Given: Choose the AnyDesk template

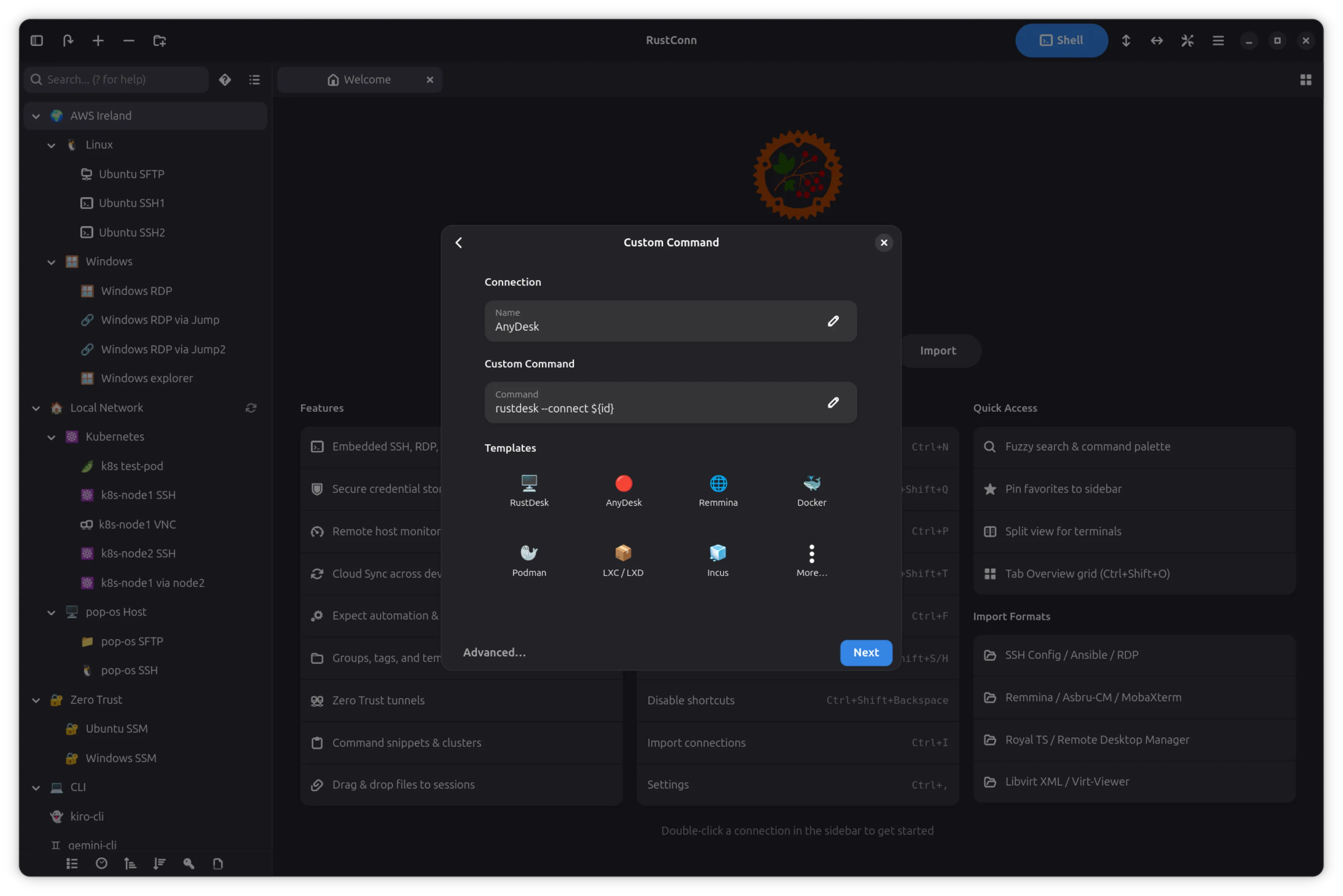Looking at the screenshot, I should click(623, 490).
